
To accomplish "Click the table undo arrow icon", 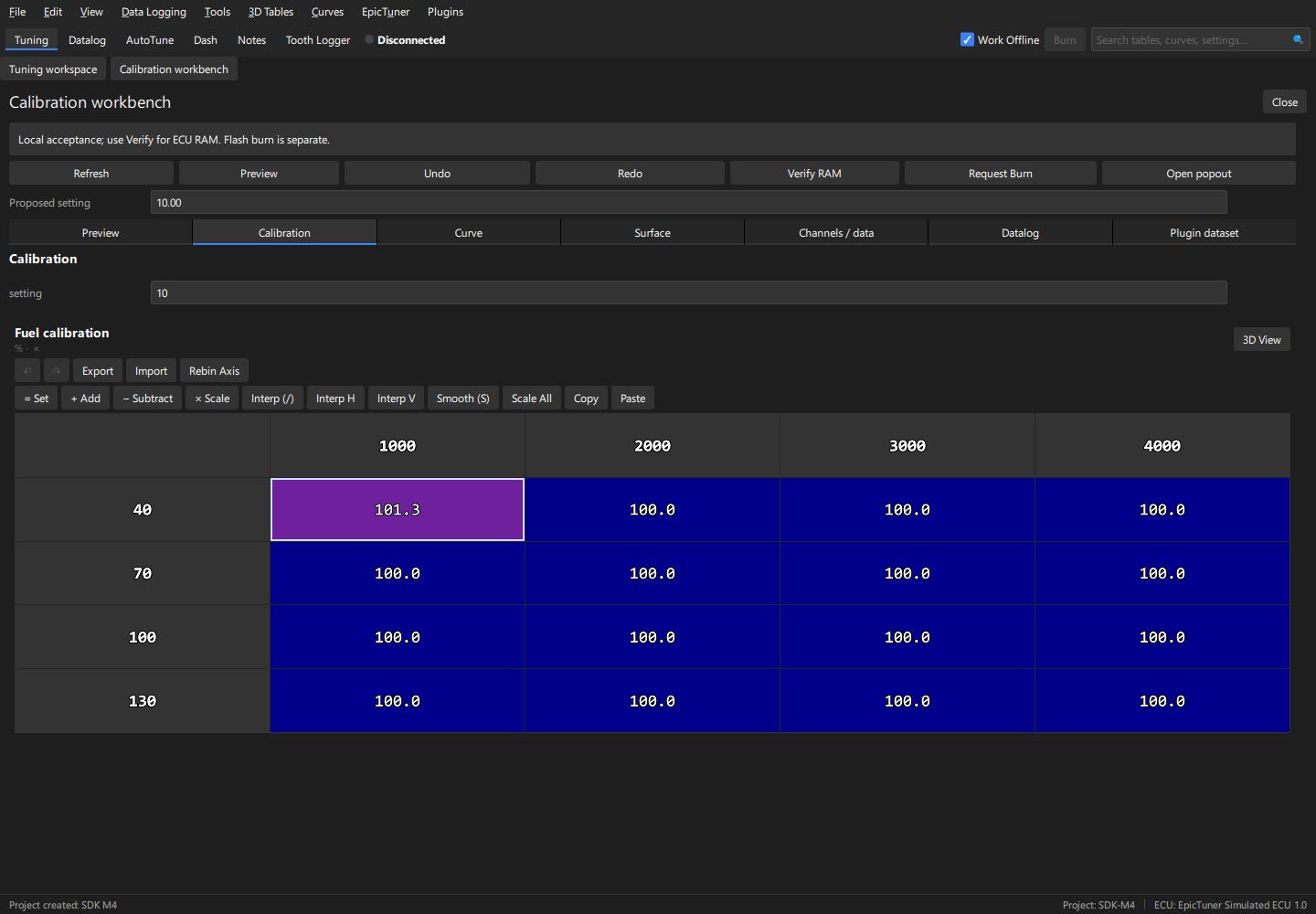I will click(27, 371).
